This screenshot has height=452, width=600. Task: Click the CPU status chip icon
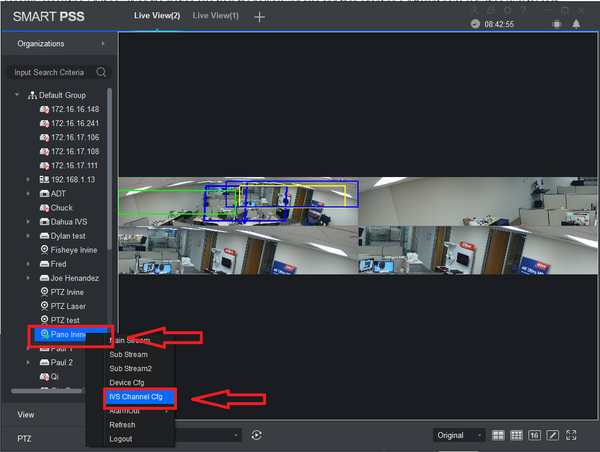[x=557, y=24]
